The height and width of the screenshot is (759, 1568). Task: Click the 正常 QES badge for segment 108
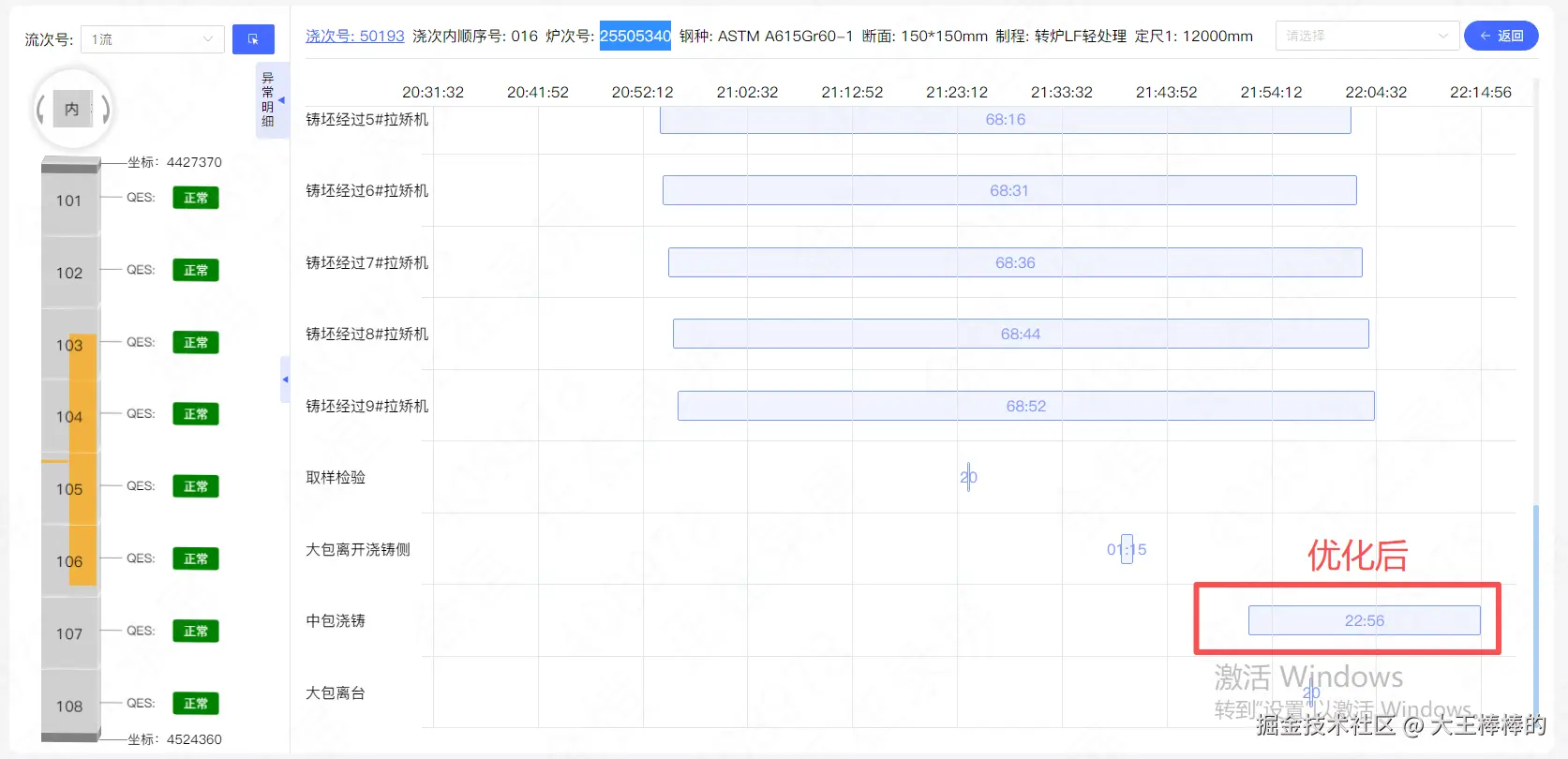pyautogui.click(x=196, y=703)
